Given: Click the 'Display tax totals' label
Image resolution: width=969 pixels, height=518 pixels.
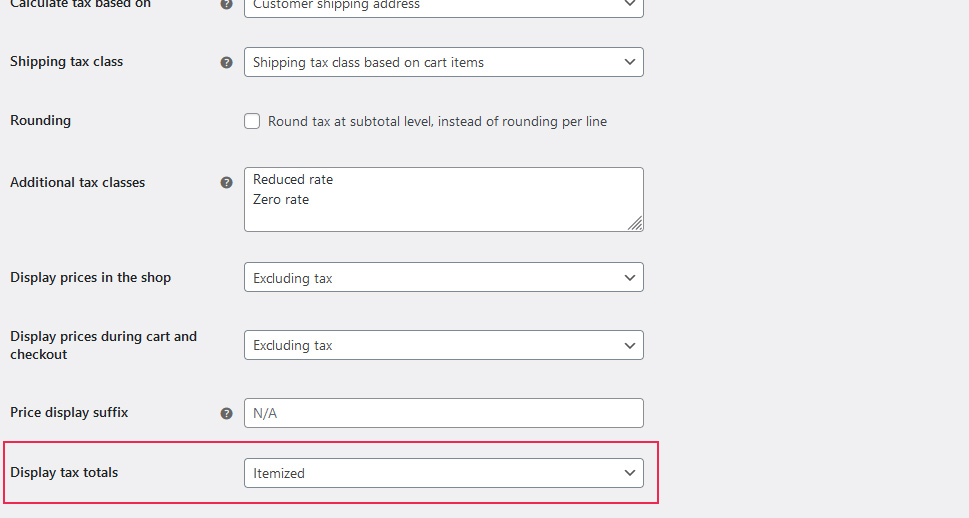Looking at the screenshot, I should pyautogui.click(x=64, y=473).
